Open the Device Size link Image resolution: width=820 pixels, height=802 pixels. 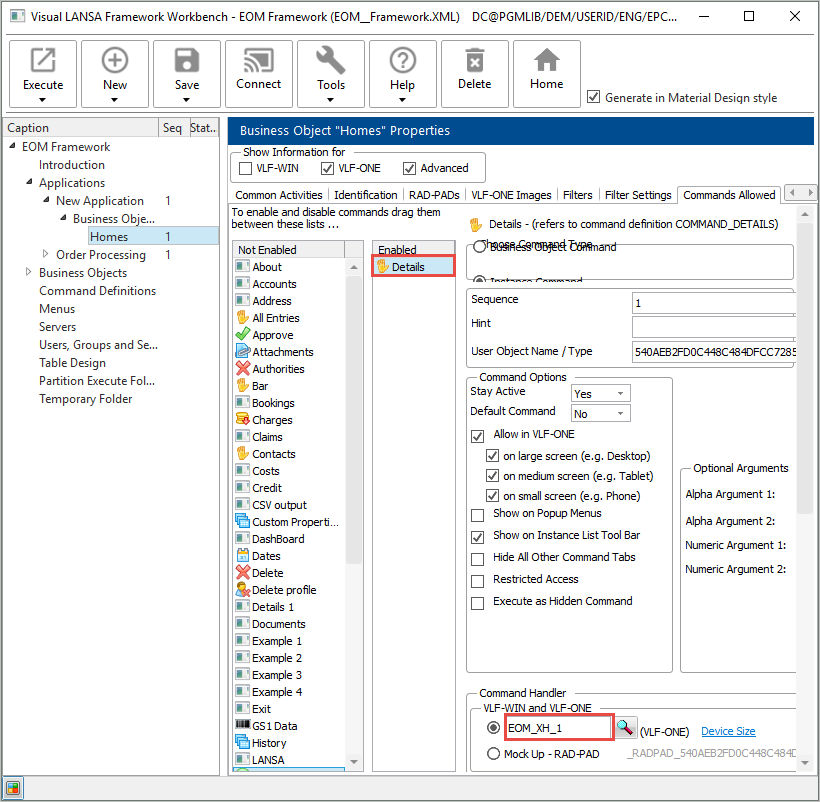click(728, 732)
